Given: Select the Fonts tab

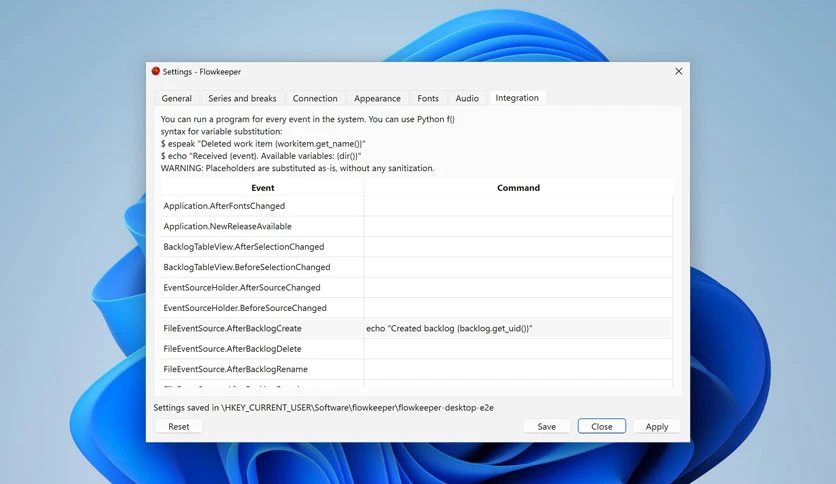Looking at the screenshot, I should point(428,98).
